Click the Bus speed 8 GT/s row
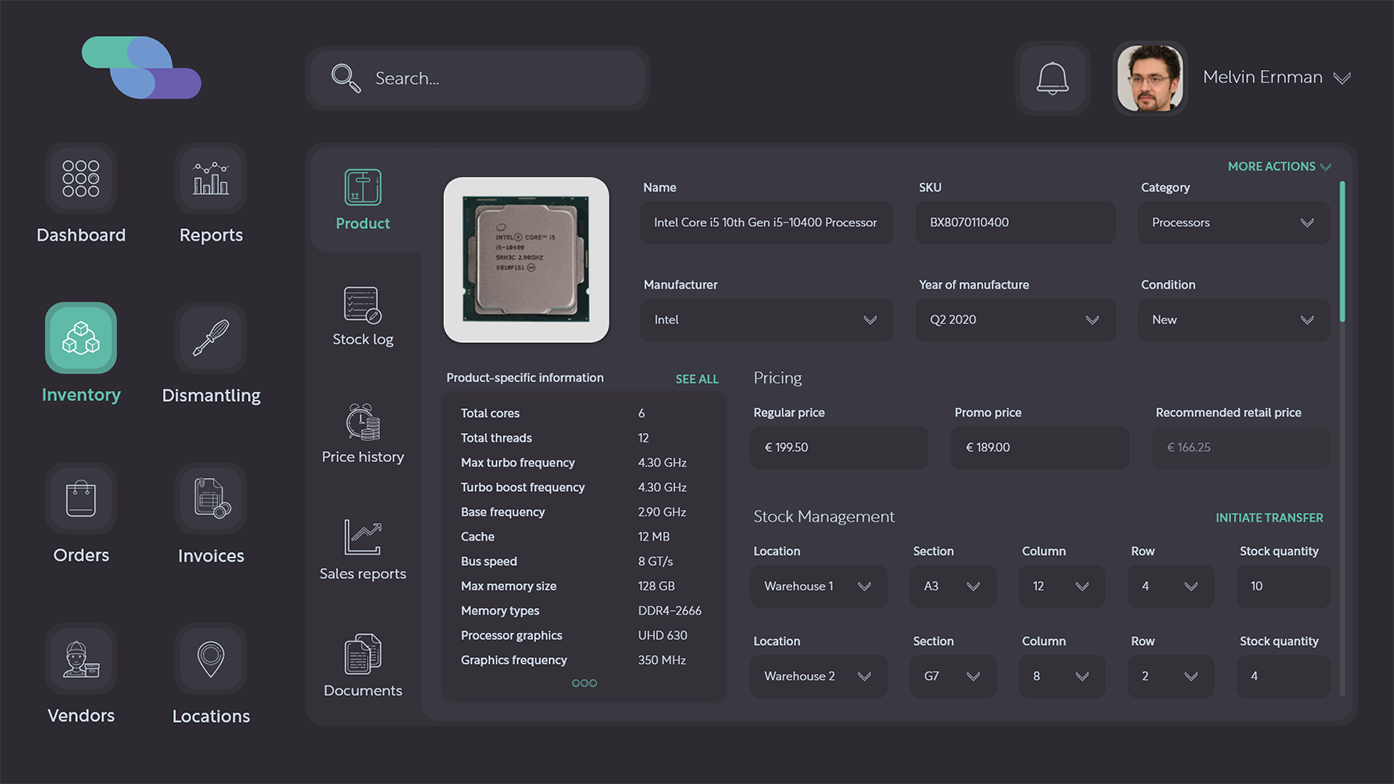 pos(584,562)
